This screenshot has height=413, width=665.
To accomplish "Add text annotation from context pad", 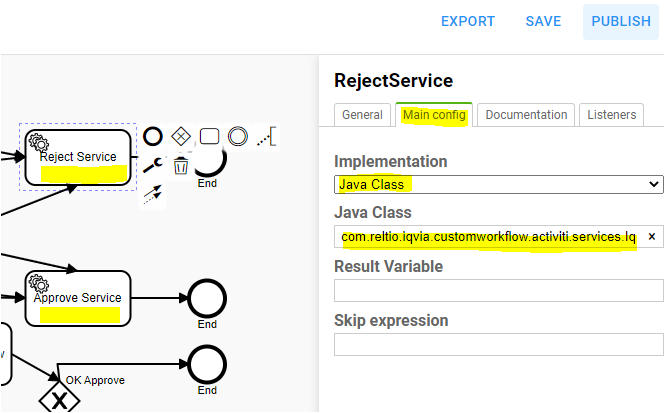I will 265,136.
